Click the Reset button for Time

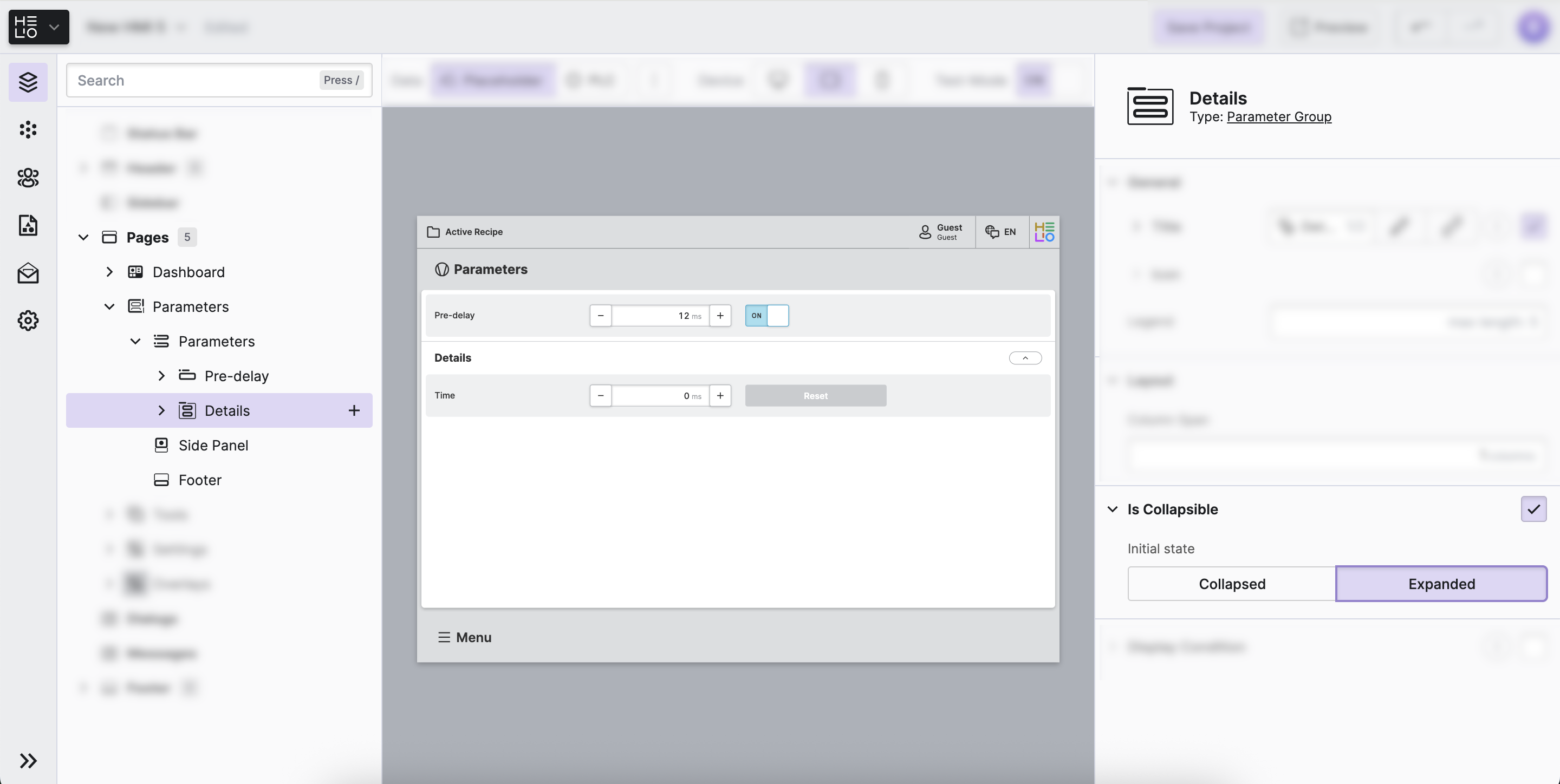click(815, 395)
